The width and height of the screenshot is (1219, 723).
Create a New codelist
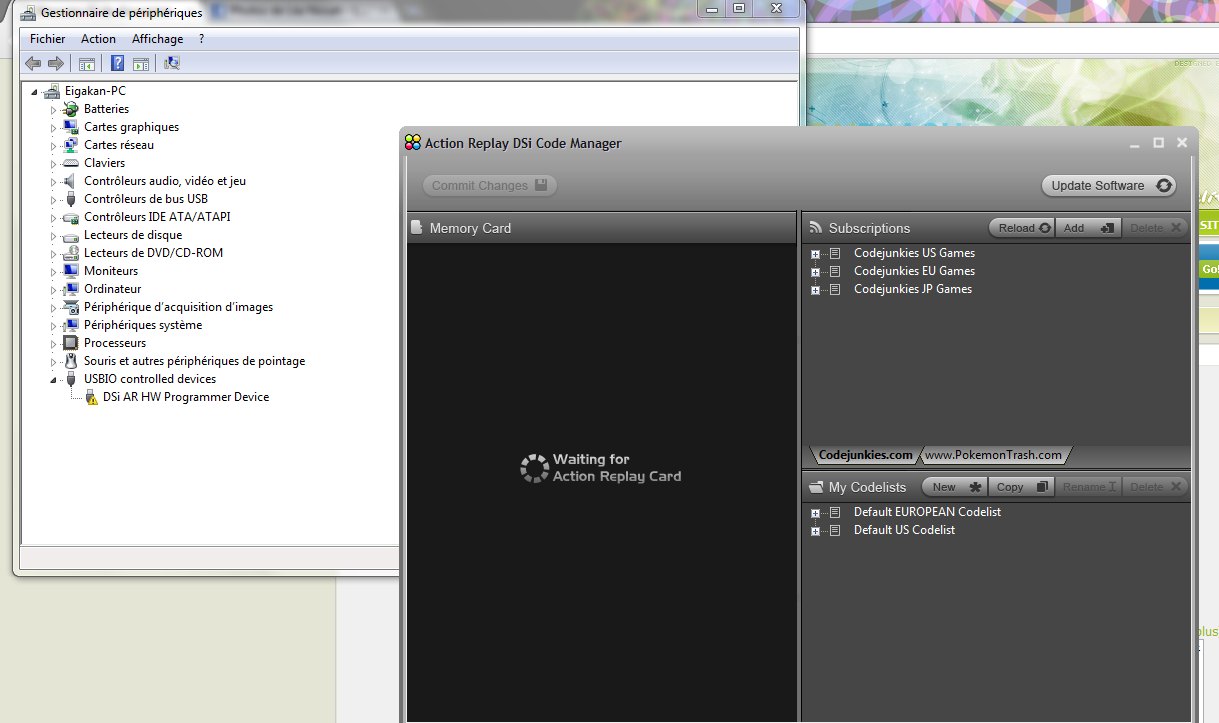click(954, 487)
